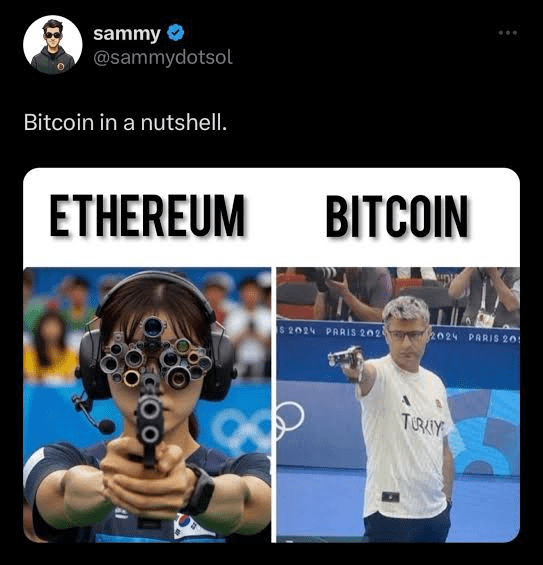This screenshot has width=543, height=565.
Task: Click the South Korean flag patch
Action: 187,526
